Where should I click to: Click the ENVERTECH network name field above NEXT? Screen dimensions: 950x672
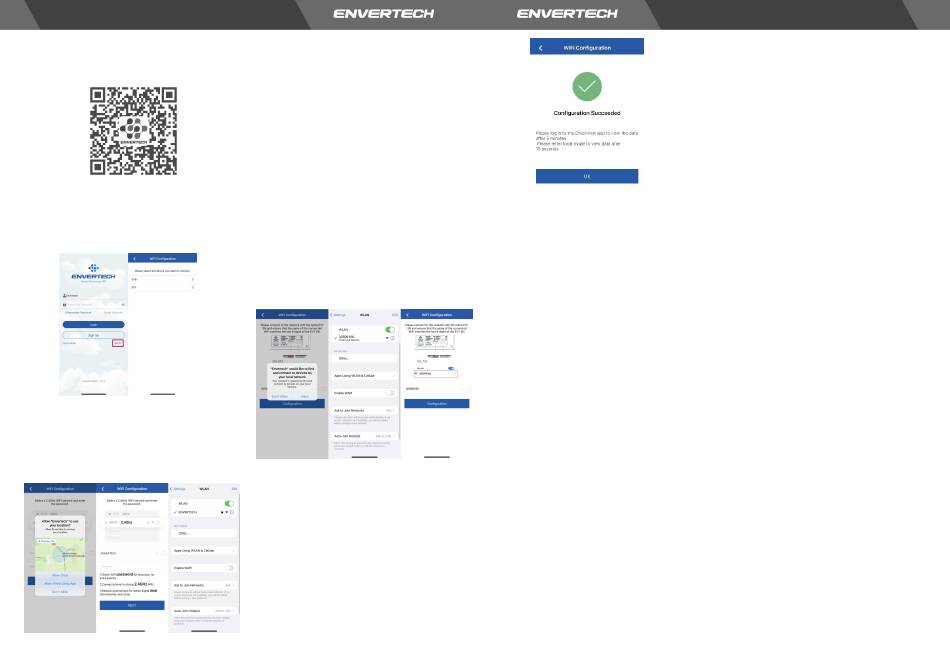(x=132, y=553)
